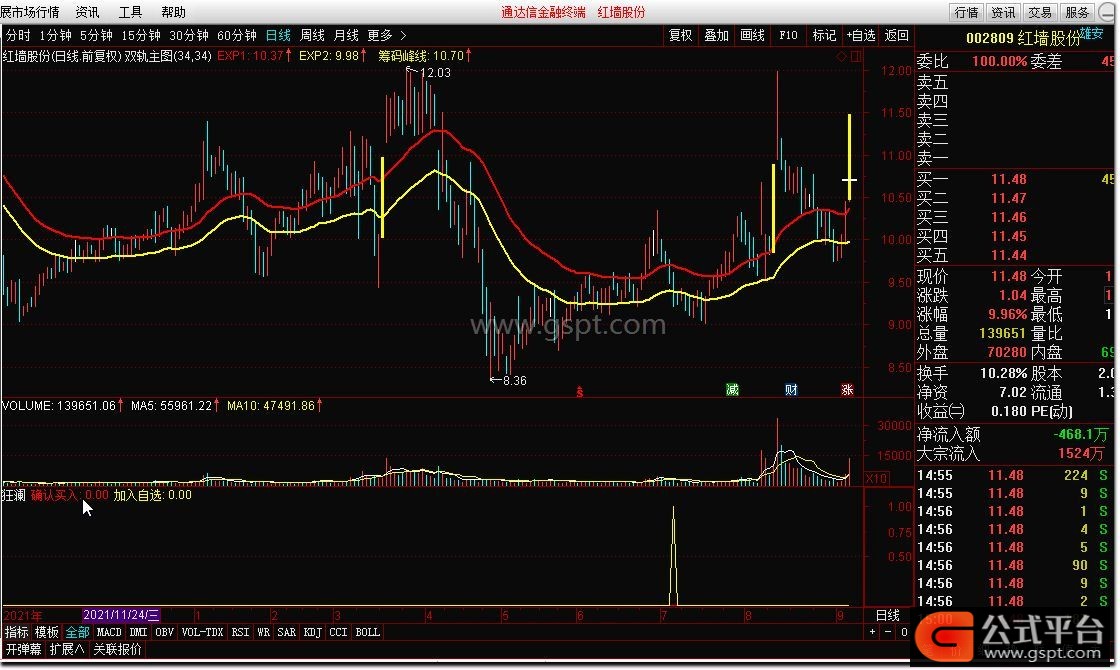Switch to the VOL-TDX indicator
Viewport: 1120px width, 670px height.
point(202,632)
